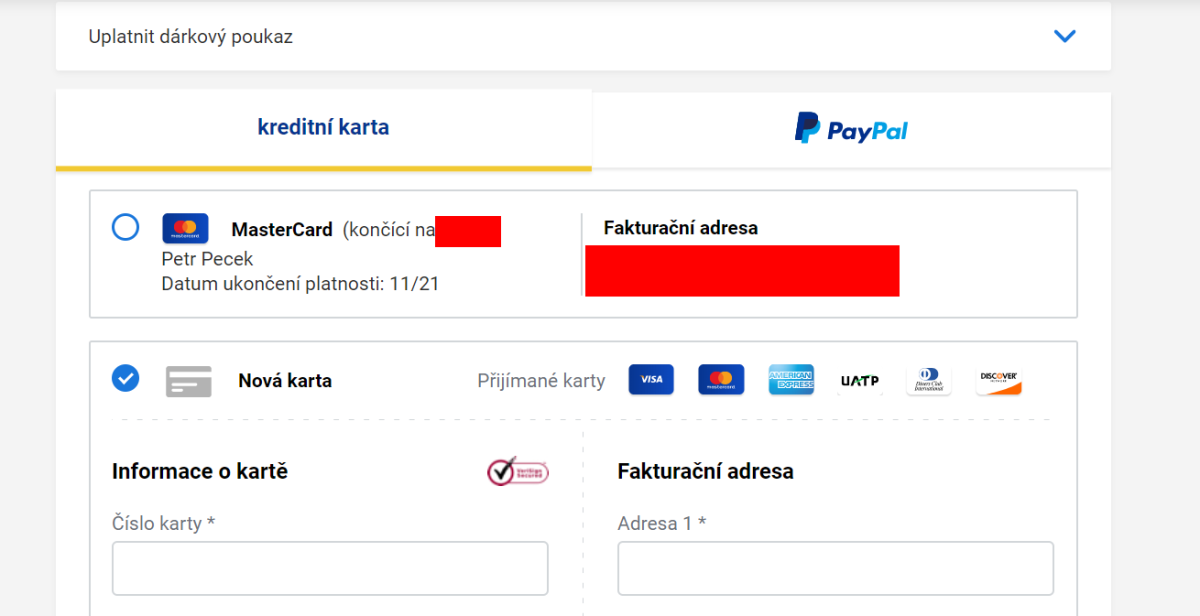Click the MasterCard logo in accepted cards
This screenshot has height=616, width=1200.
[721, 380]
